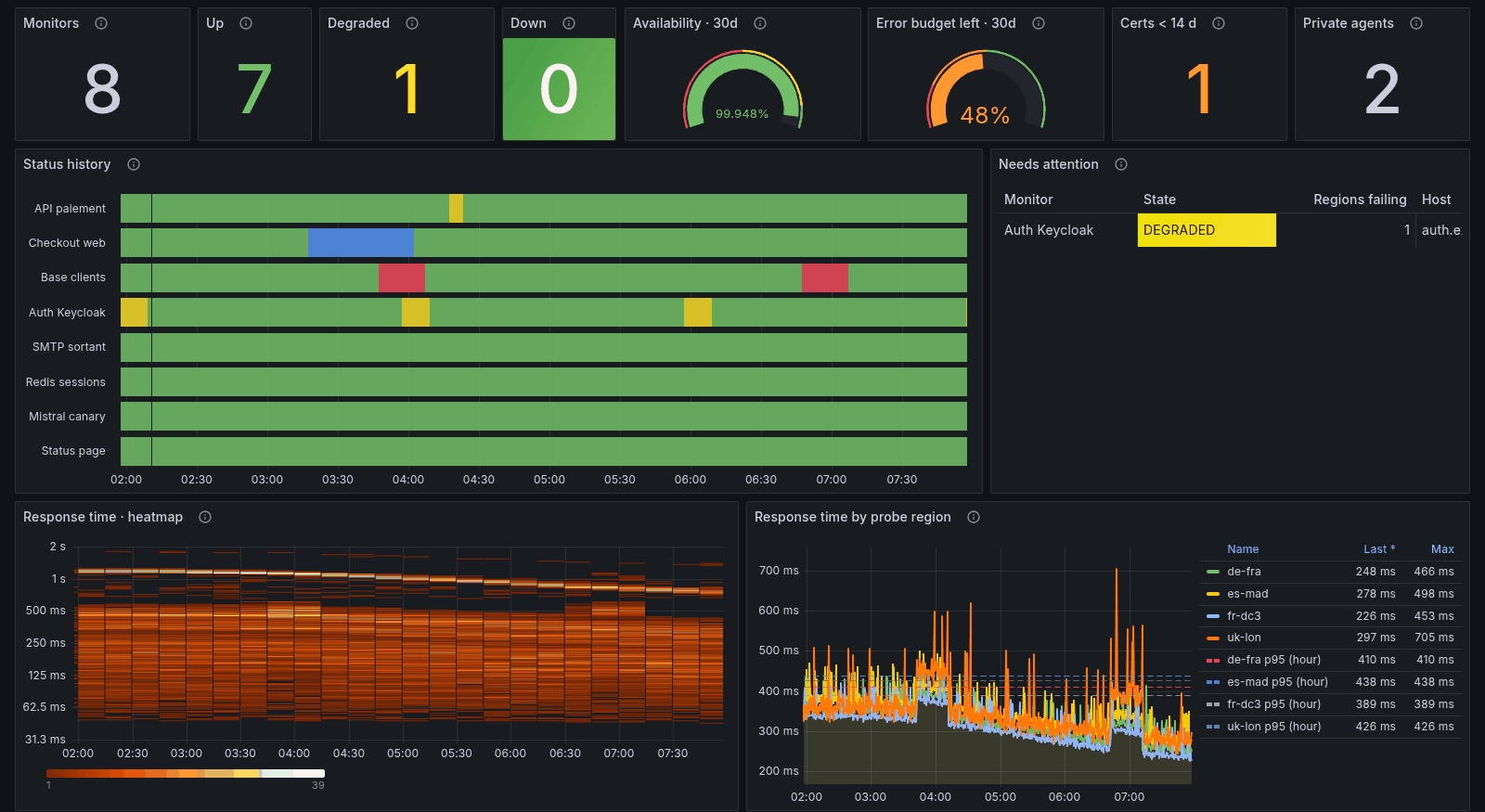Screen dimensions: 1485x812
Task: Click the Degraded stat value 1
Action: [407, 89]
